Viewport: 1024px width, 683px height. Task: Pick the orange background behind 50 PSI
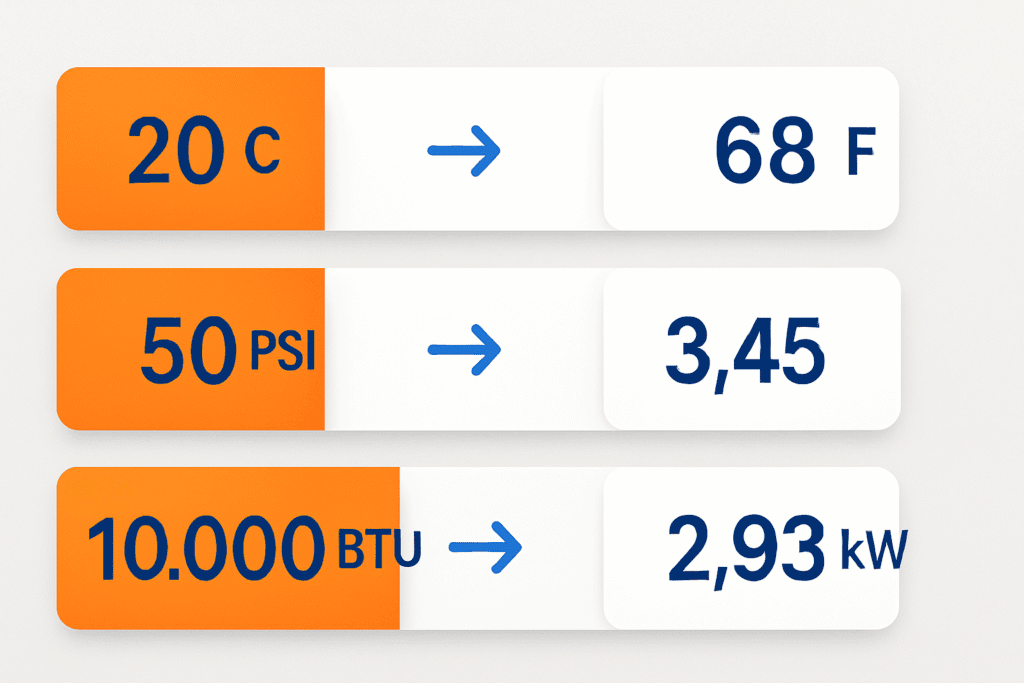pyautogui.click(x=191, y=349)
